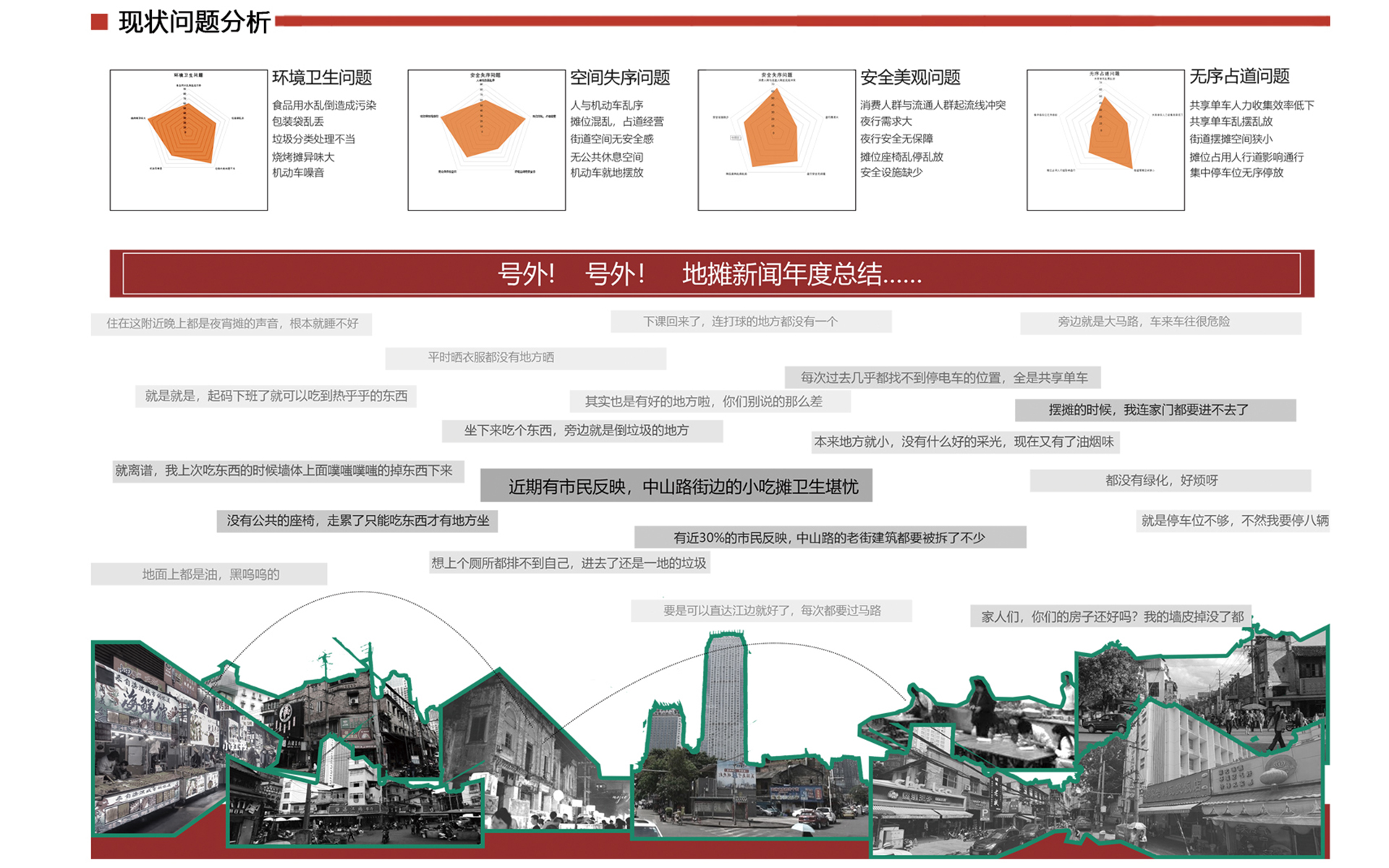
Task: Click the 环境卫生问题 heading text
Action: pyautogui.click(x=322, y=77)
